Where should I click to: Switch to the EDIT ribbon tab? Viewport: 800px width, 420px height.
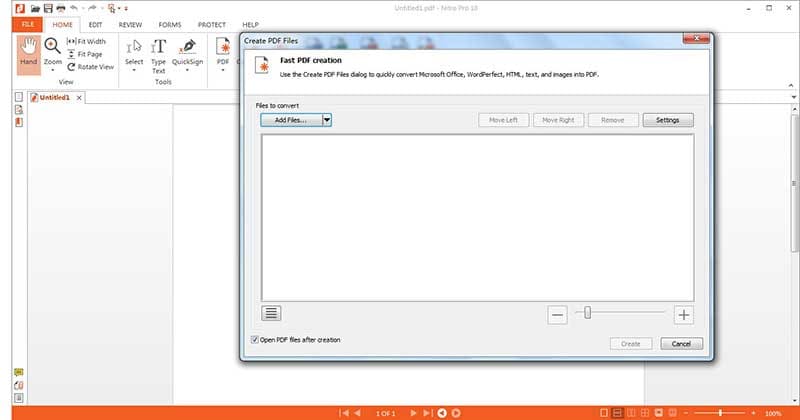tap(95, 24)
